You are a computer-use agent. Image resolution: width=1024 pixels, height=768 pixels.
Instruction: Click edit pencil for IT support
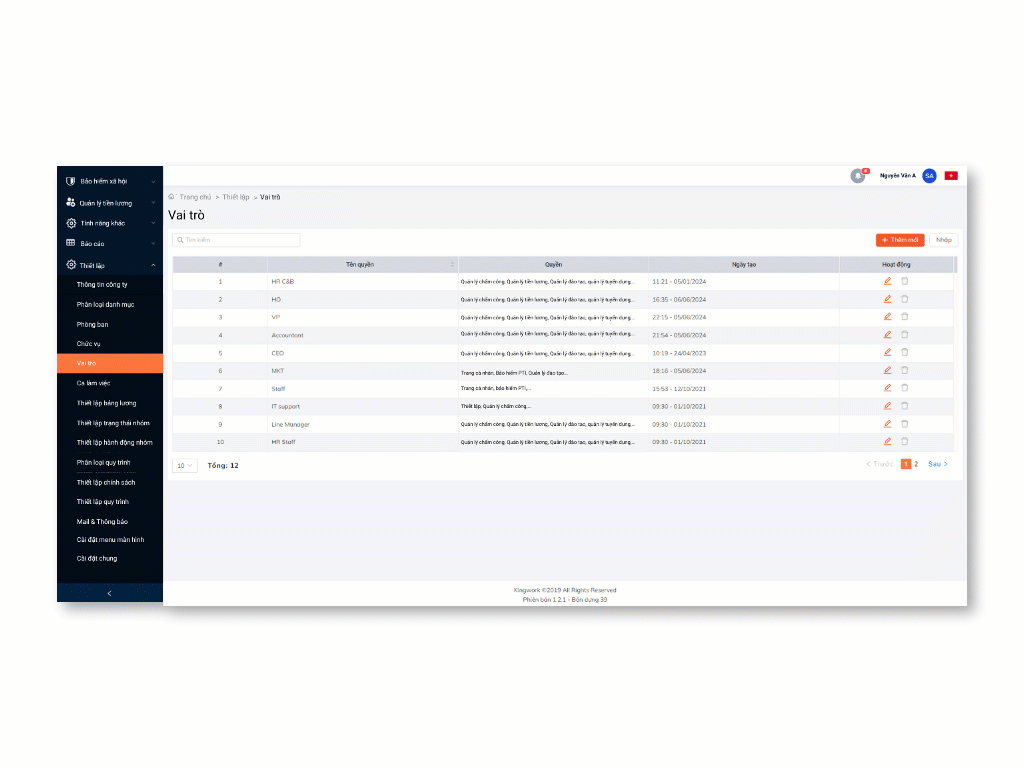[x=887, y=406]
